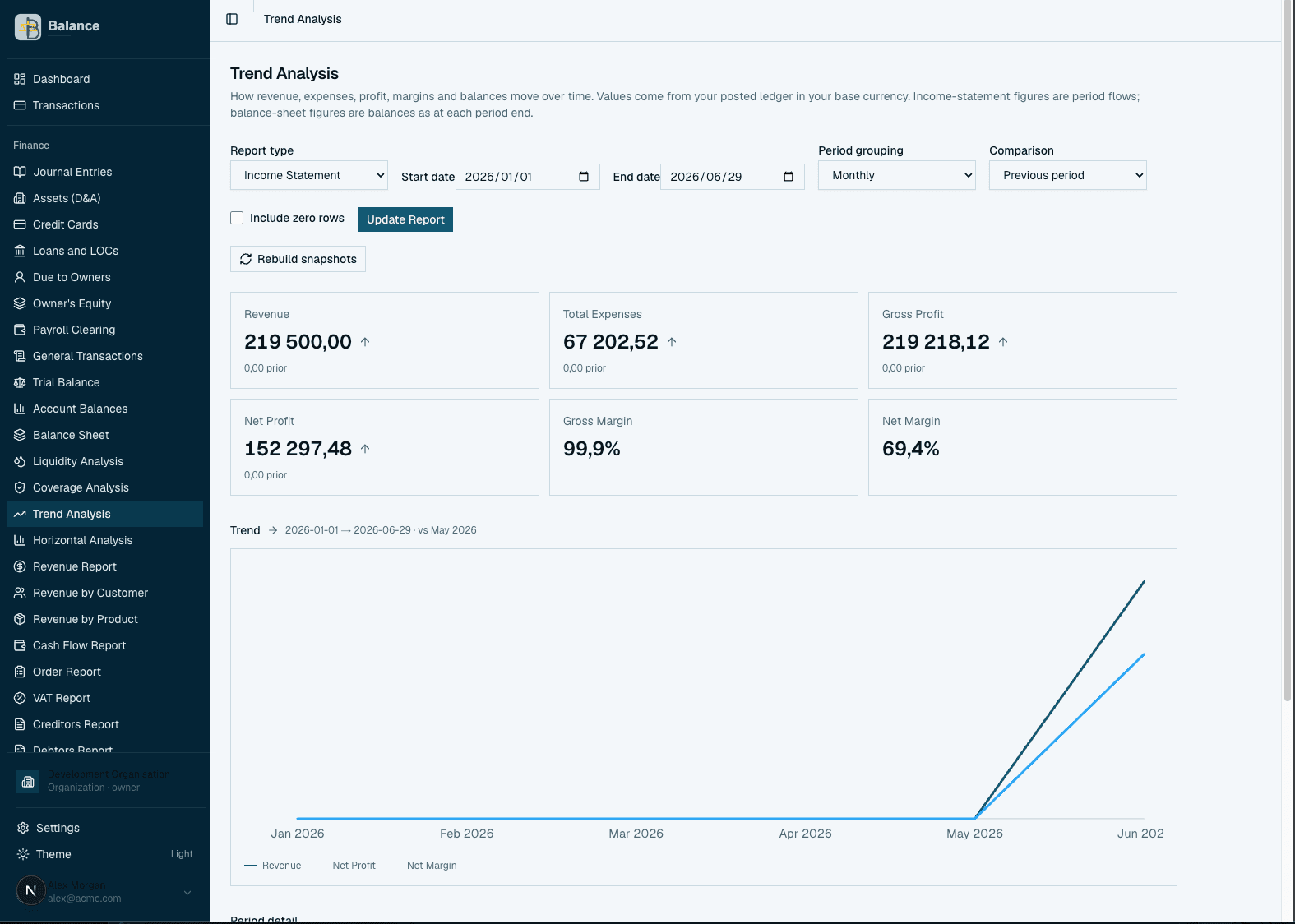Click the Dashboard grid icon
Screen dimensions: 1295x924
(20, 79)
